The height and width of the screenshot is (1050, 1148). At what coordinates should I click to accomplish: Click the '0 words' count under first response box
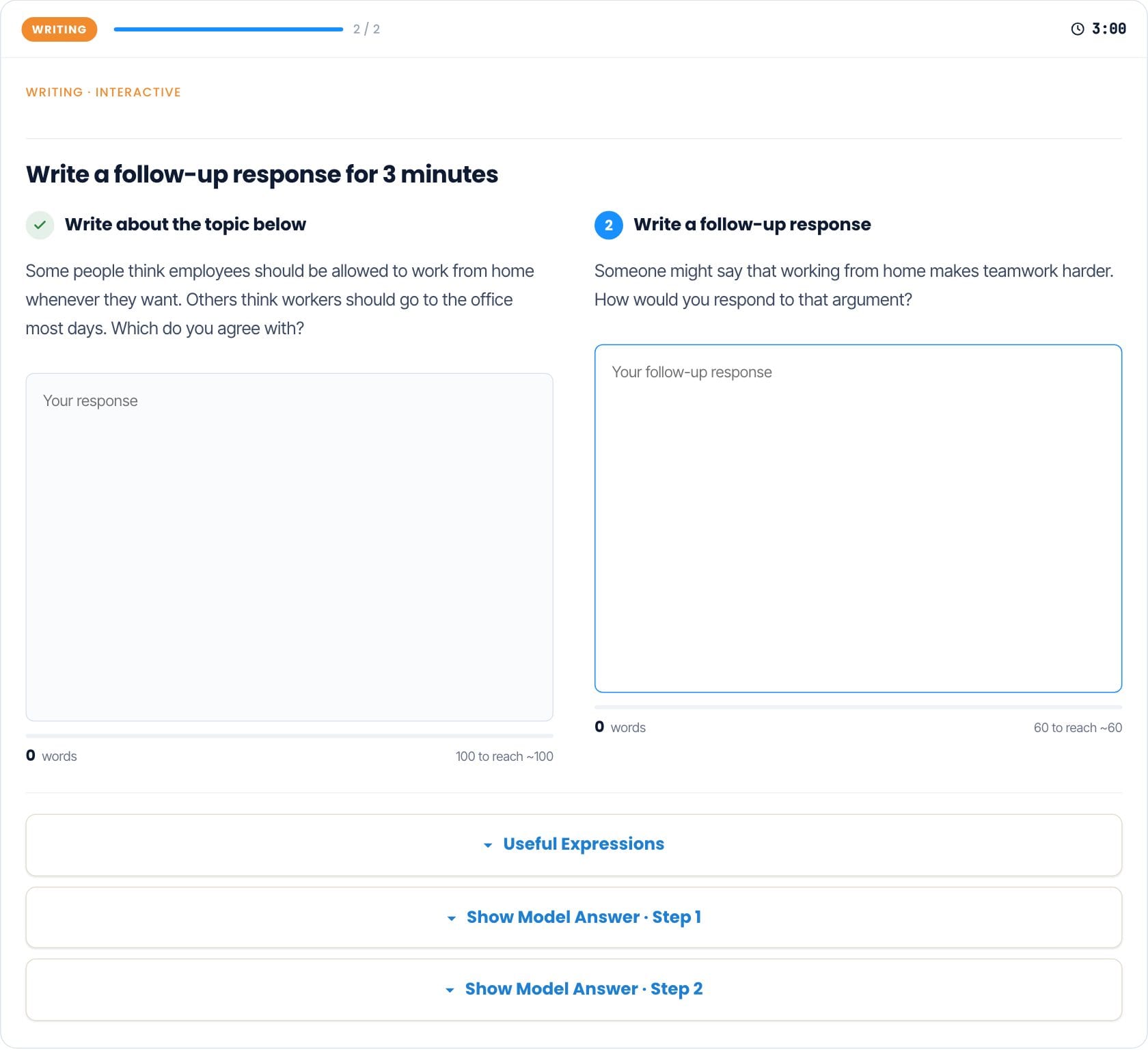(x=51, y=756)
